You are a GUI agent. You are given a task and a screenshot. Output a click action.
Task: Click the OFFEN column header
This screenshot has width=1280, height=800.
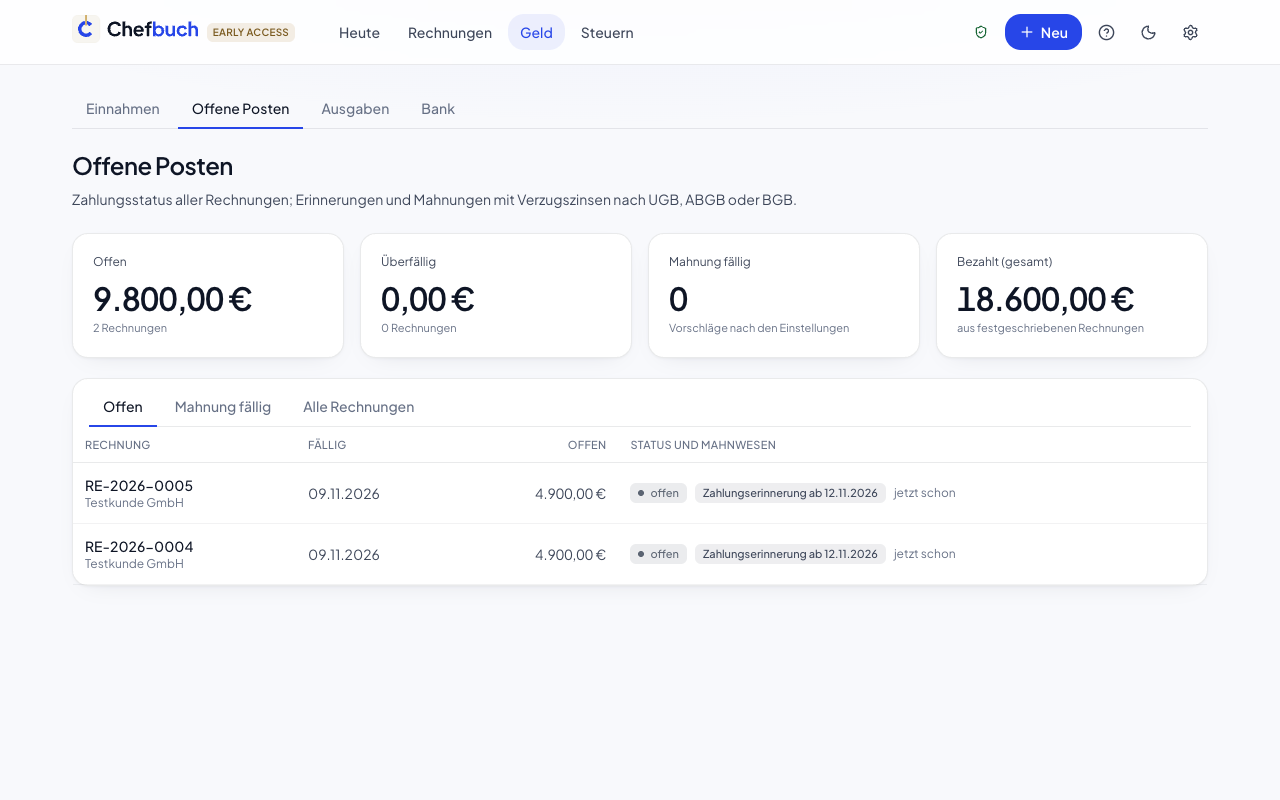tap(587, 445)
